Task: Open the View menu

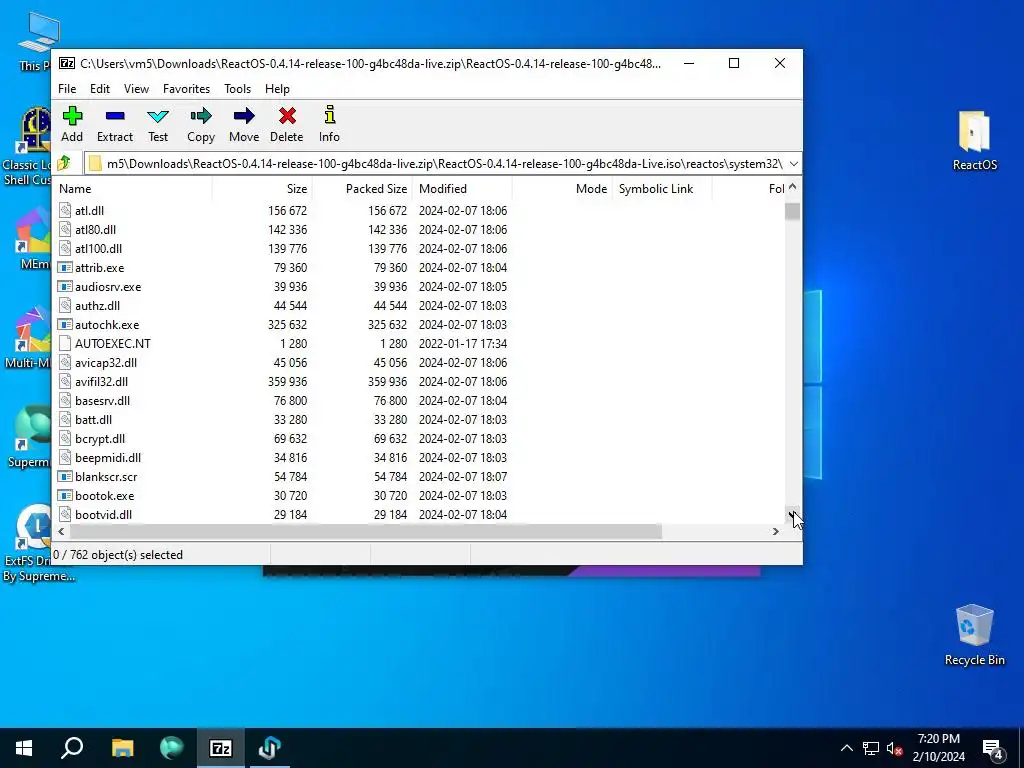Action: coord(136,89)
